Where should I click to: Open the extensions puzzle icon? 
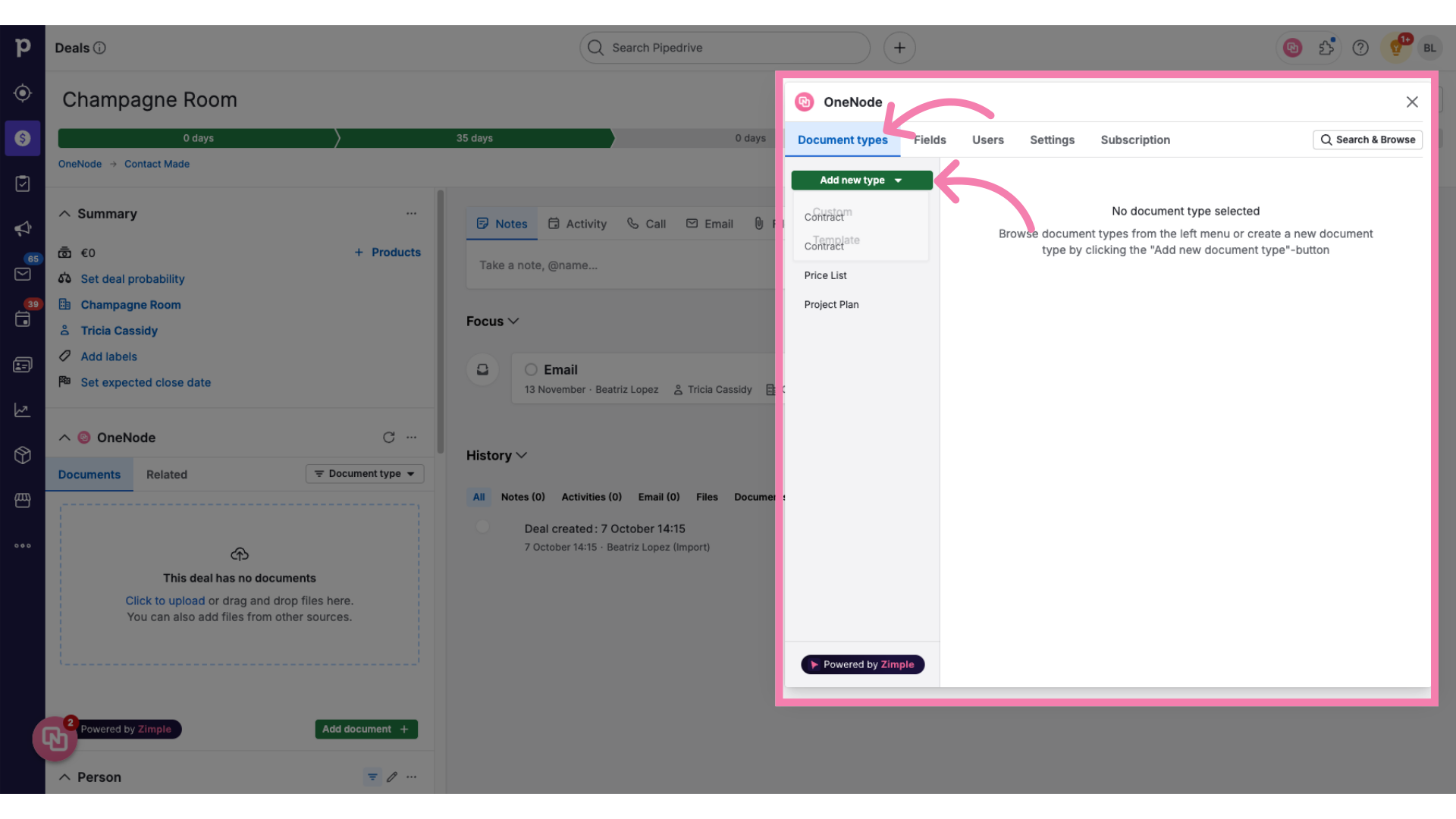pyautogui.click(x=1326, y=48)
